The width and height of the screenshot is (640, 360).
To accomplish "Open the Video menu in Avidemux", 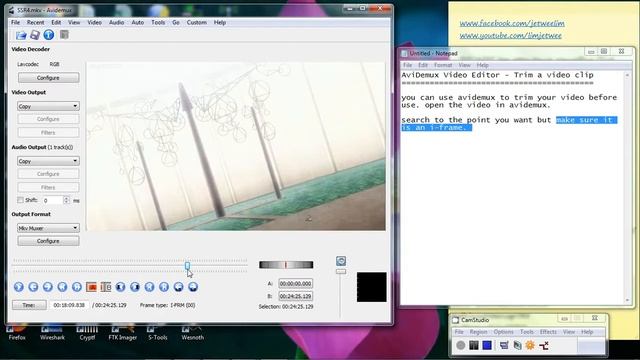I will click(x=94, y=22).
